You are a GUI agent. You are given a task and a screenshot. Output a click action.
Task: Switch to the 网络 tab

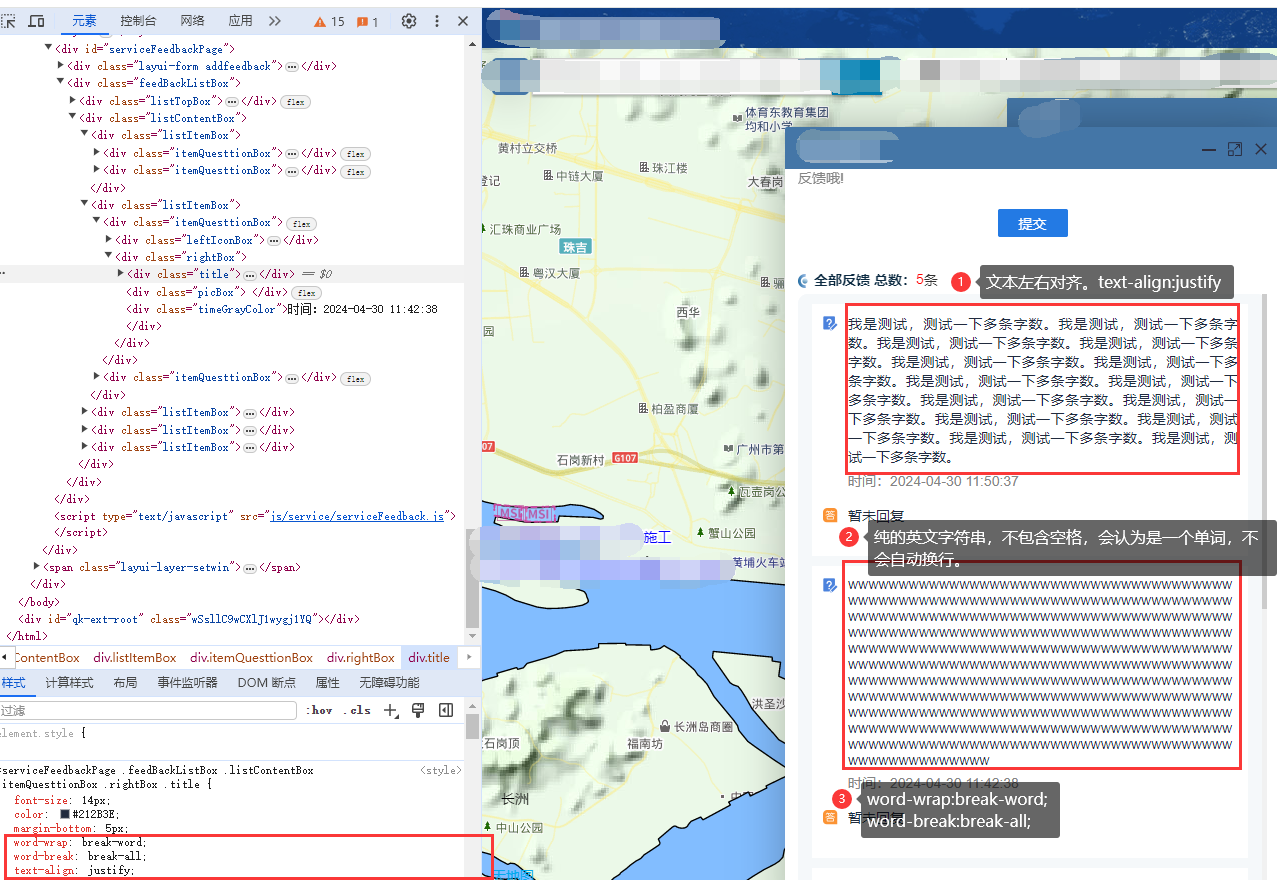(193, 21)
